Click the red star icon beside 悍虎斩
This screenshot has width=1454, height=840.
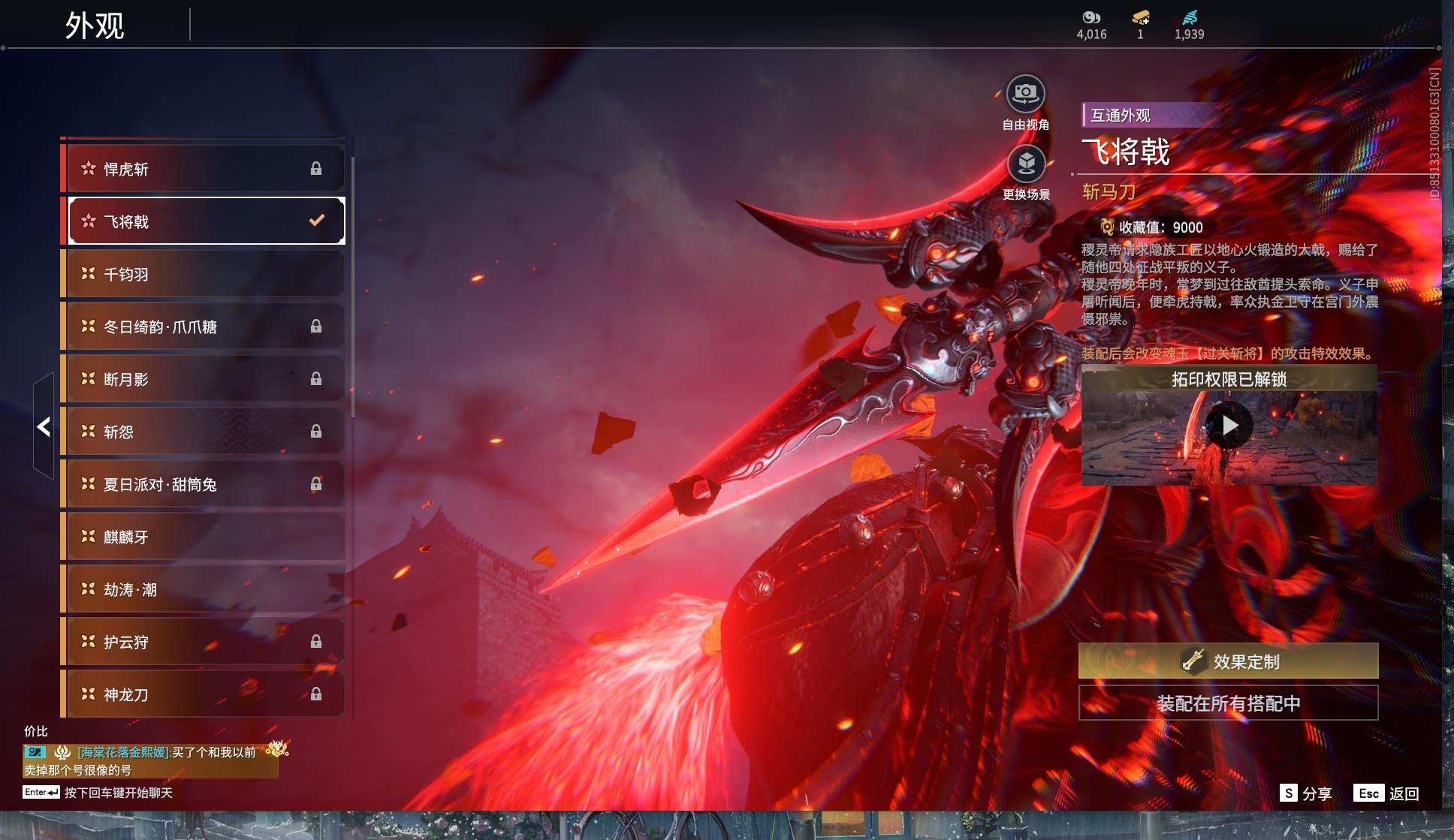pos(89,168)
